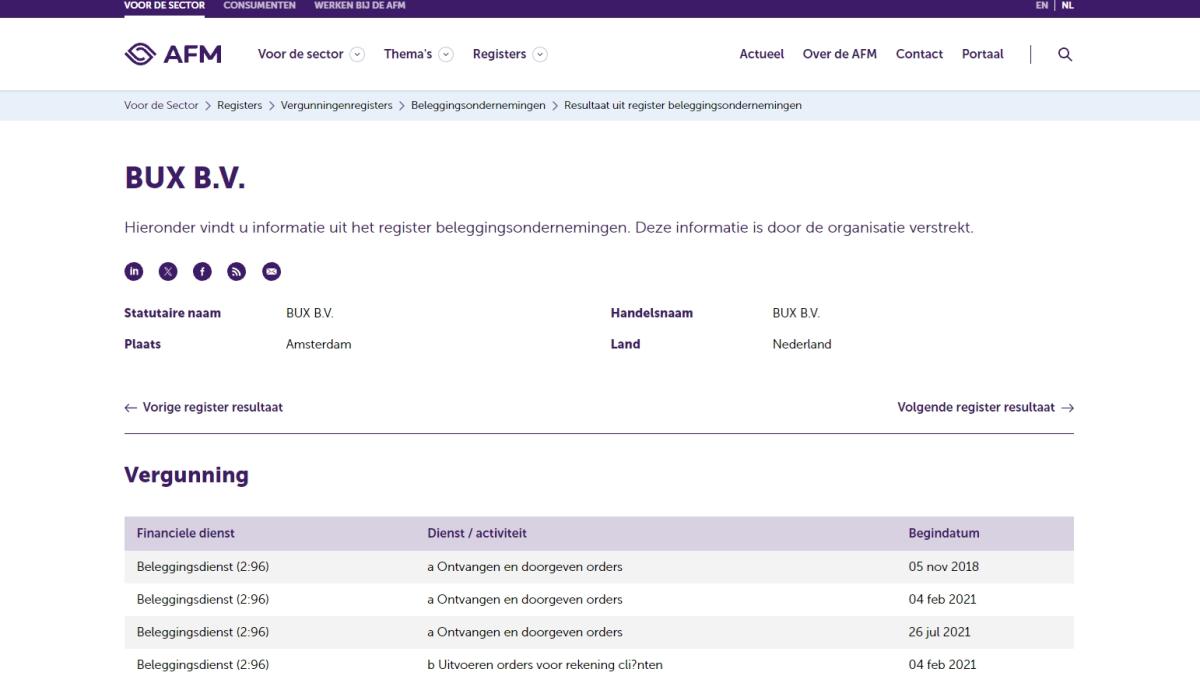Image resolution: width=1200 pixels, height=676 pixels.
Task: Open the search magnifier icon
Action: 1065,54
